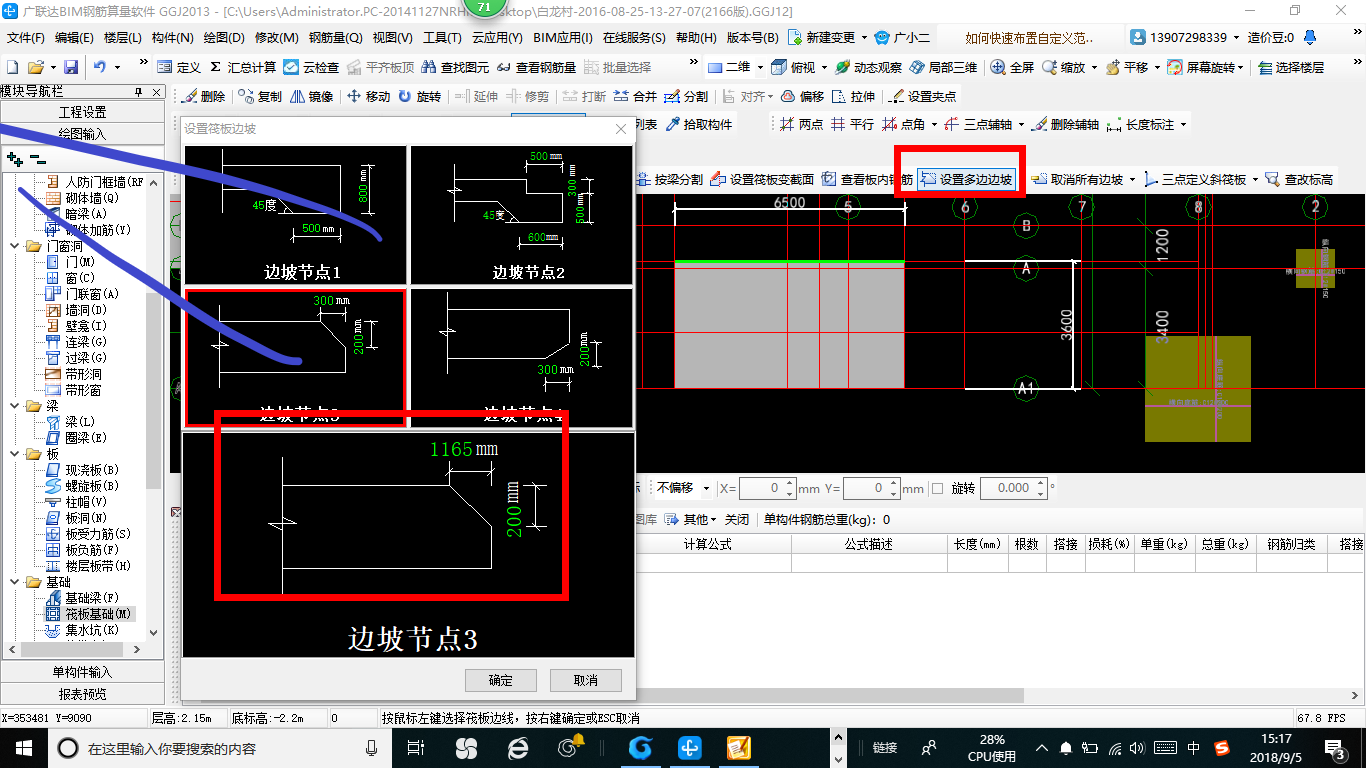Screen dimensions: 1366x768
Task: Click 设置多边边坡 toolbar button
Action: [966, 180]
